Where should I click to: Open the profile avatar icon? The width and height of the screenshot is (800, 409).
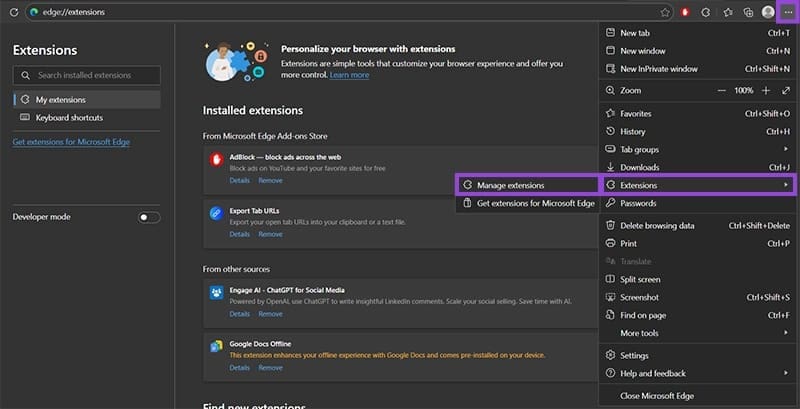pos(768,12)
